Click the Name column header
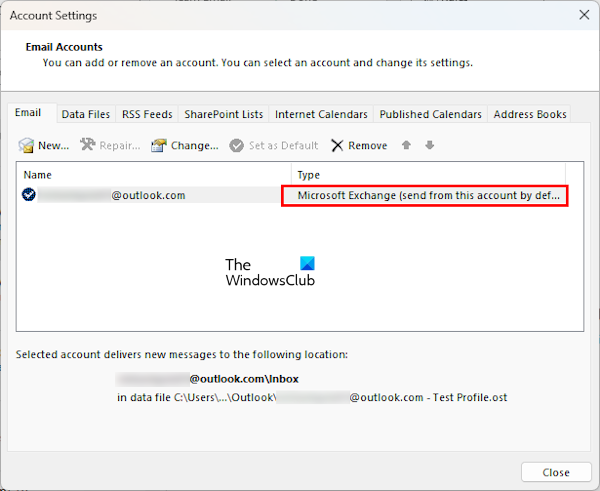The width and height of the screenshot is (600, 491). (x=154, y=175)
